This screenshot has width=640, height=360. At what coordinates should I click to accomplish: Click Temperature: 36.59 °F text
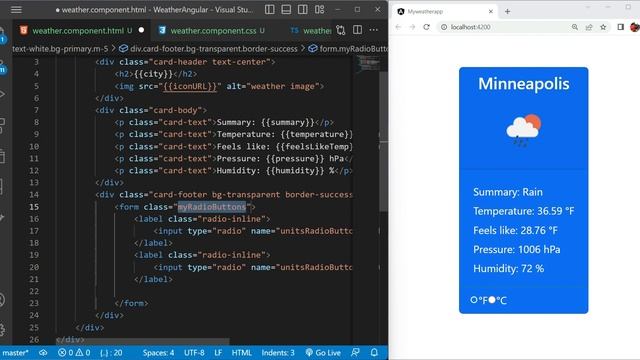pyautogui.click(x=524, y=211)
